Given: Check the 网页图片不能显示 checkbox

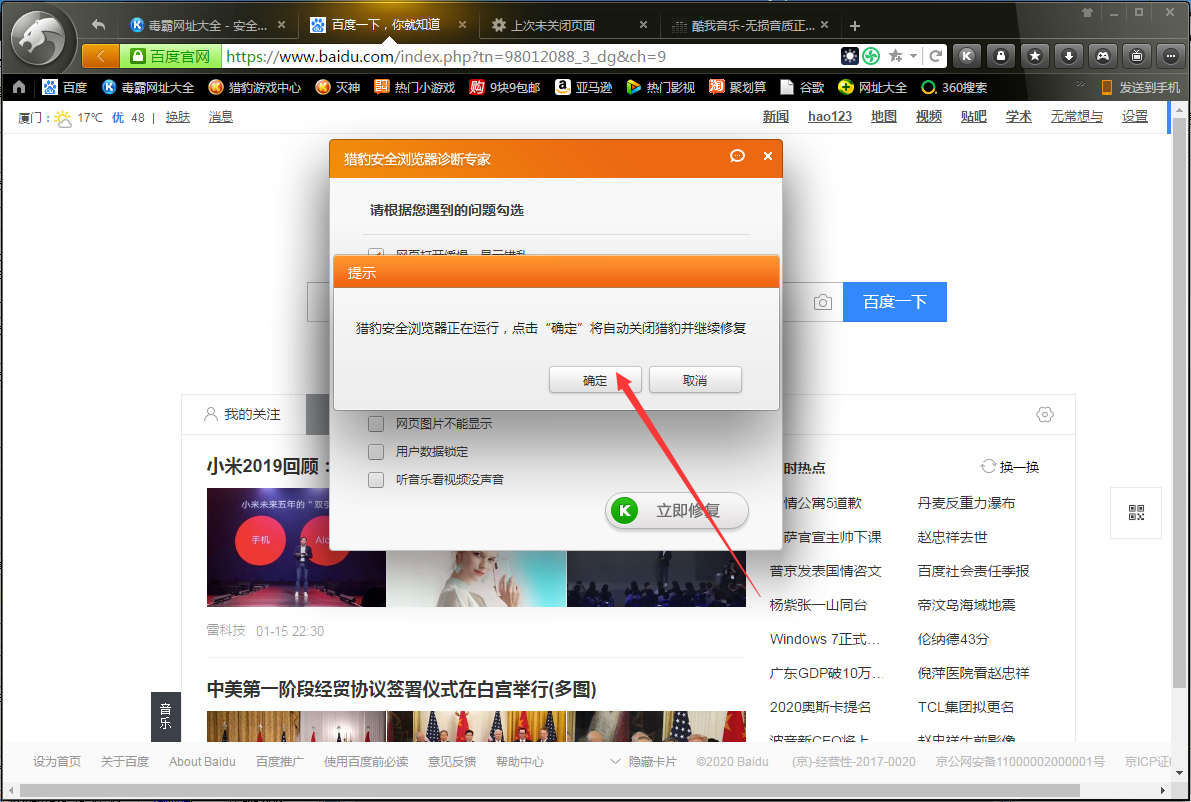Looking at the screenshot, I should point(376,423).
